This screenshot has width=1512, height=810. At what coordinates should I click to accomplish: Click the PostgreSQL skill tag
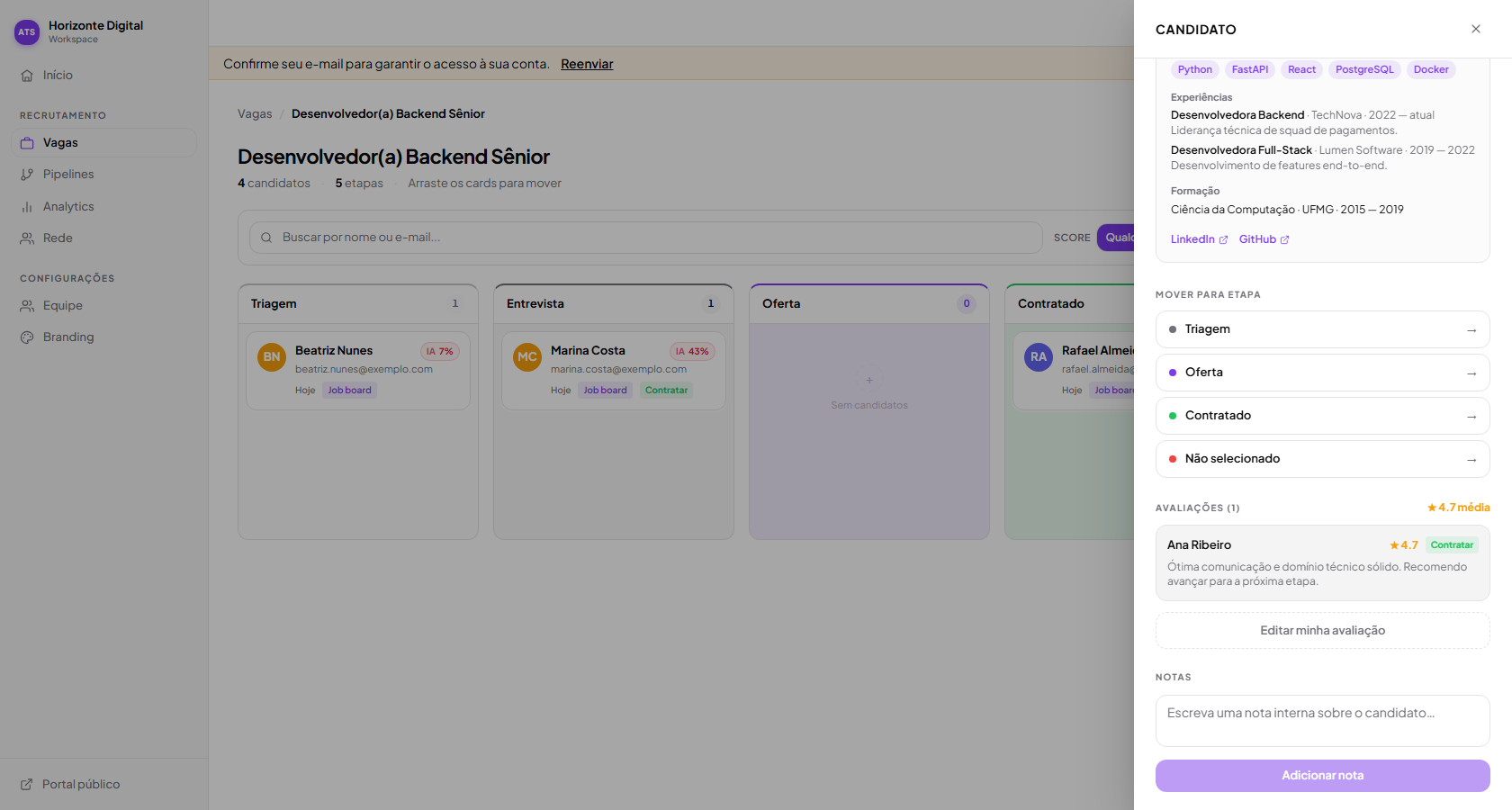click(x=1364, y=70)
